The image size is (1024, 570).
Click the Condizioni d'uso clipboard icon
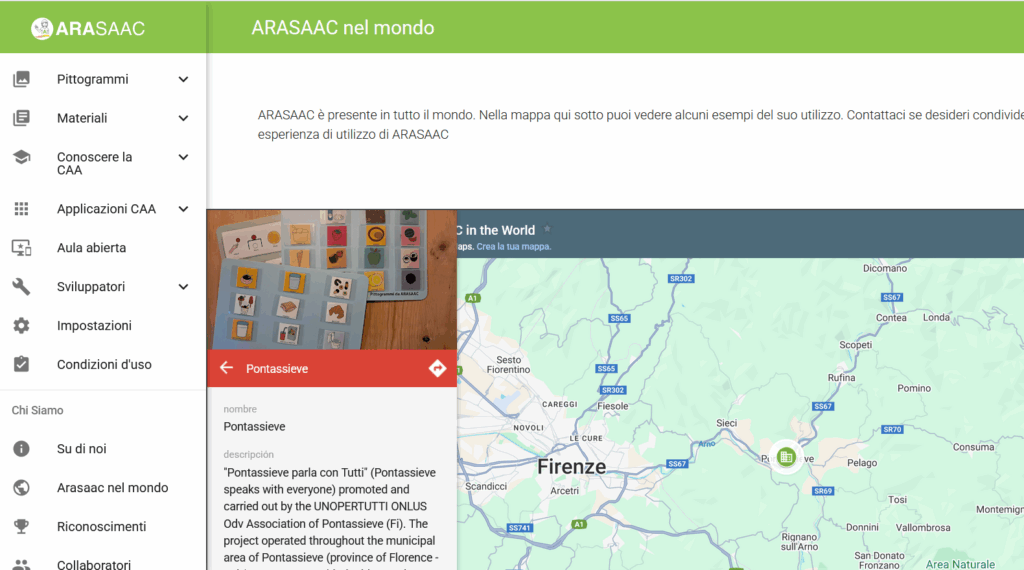pyautogui.click(x=22, y=364)
